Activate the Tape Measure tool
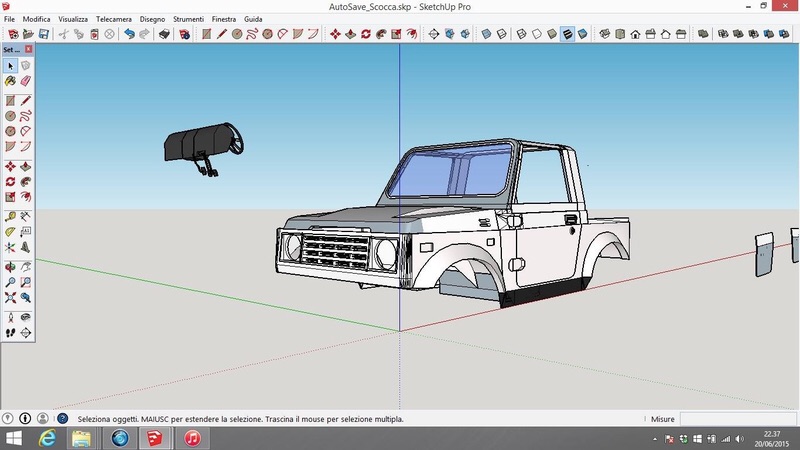The width and height of the screenshot is (800, 450). (x=10, y=214)
